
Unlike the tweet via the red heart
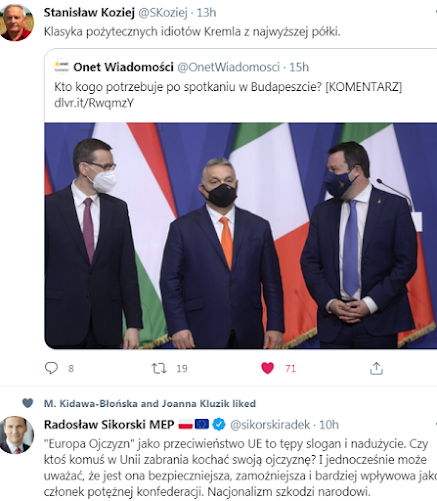(x=267, y=368)
